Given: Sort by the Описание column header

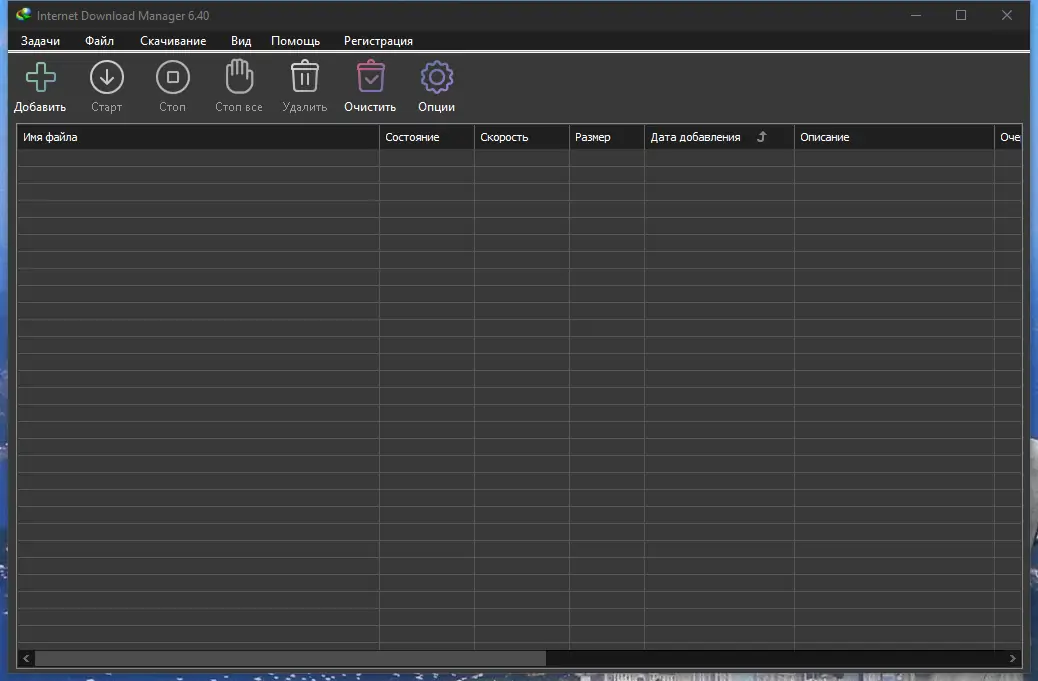Looking at the screenshot, I should (894, 137).
